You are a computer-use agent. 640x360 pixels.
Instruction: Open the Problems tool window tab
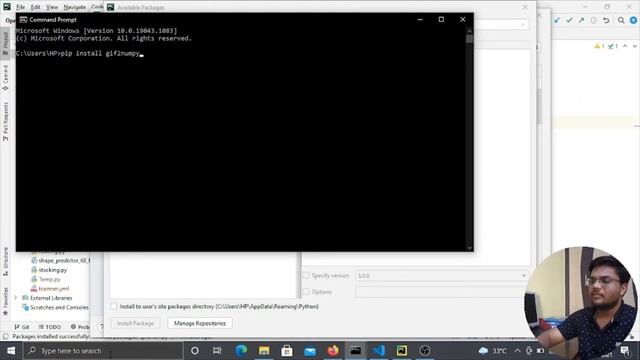80,327
